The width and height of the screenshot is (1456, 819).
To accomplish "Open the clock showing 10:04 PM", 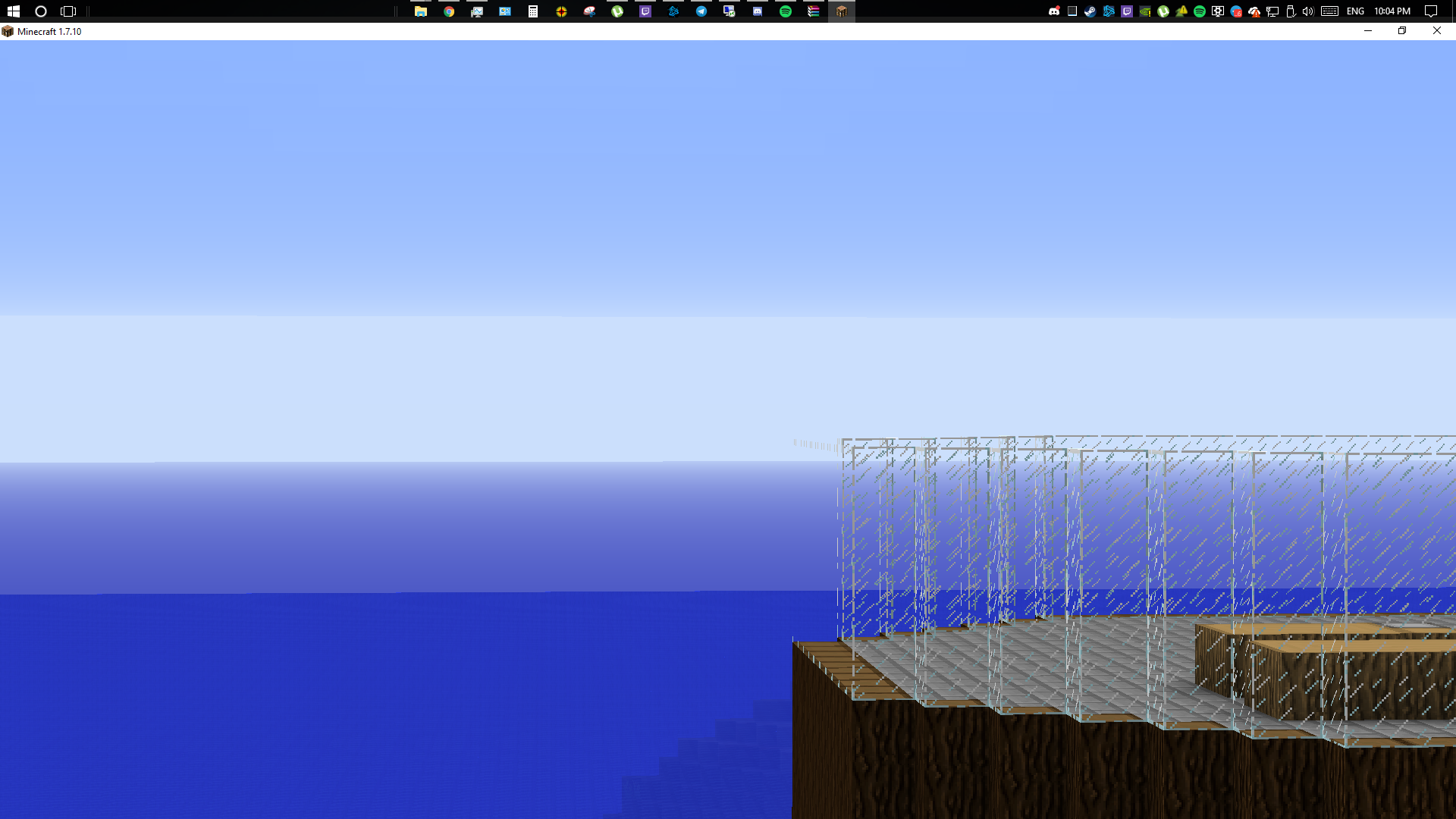I will (1392, 11).
